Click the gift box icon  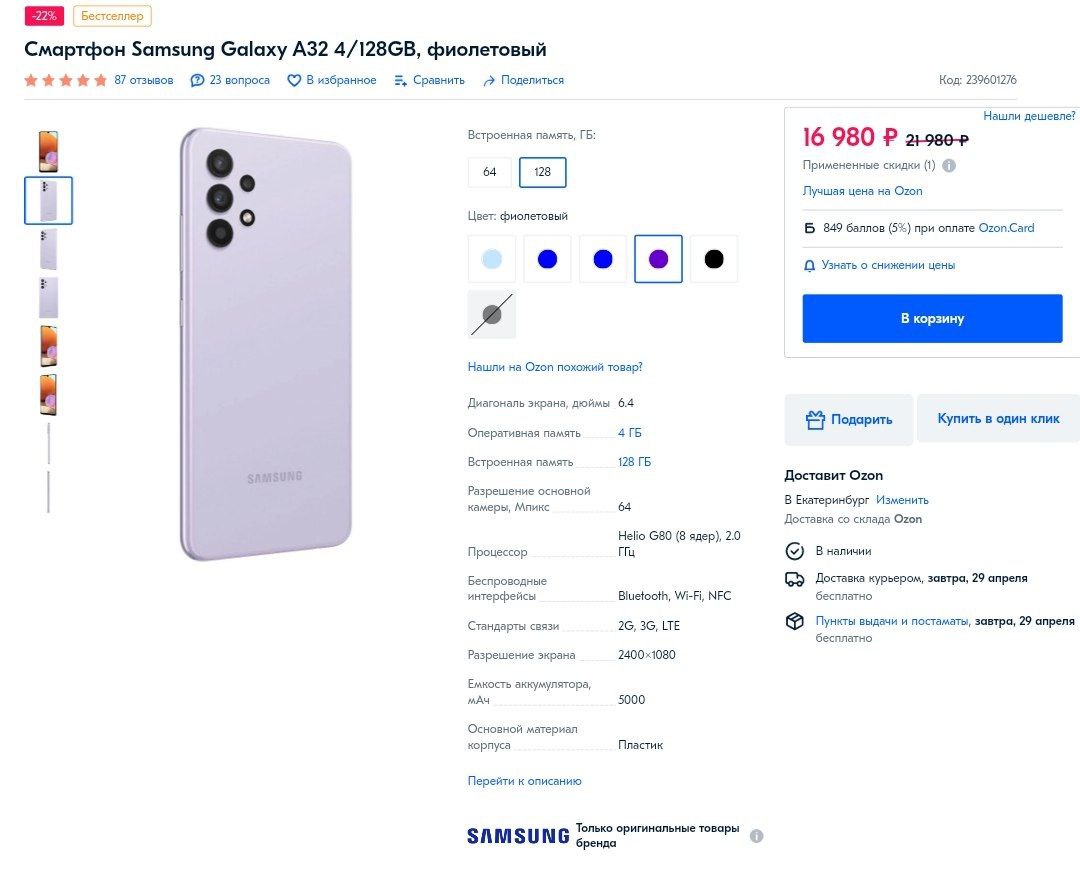815,420
